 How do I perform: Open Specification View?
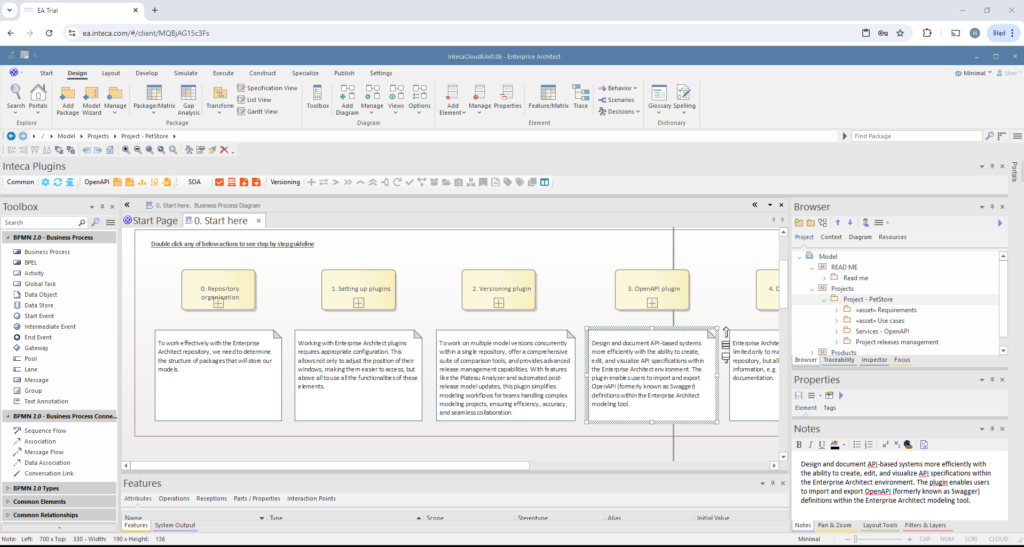(267, 88)
